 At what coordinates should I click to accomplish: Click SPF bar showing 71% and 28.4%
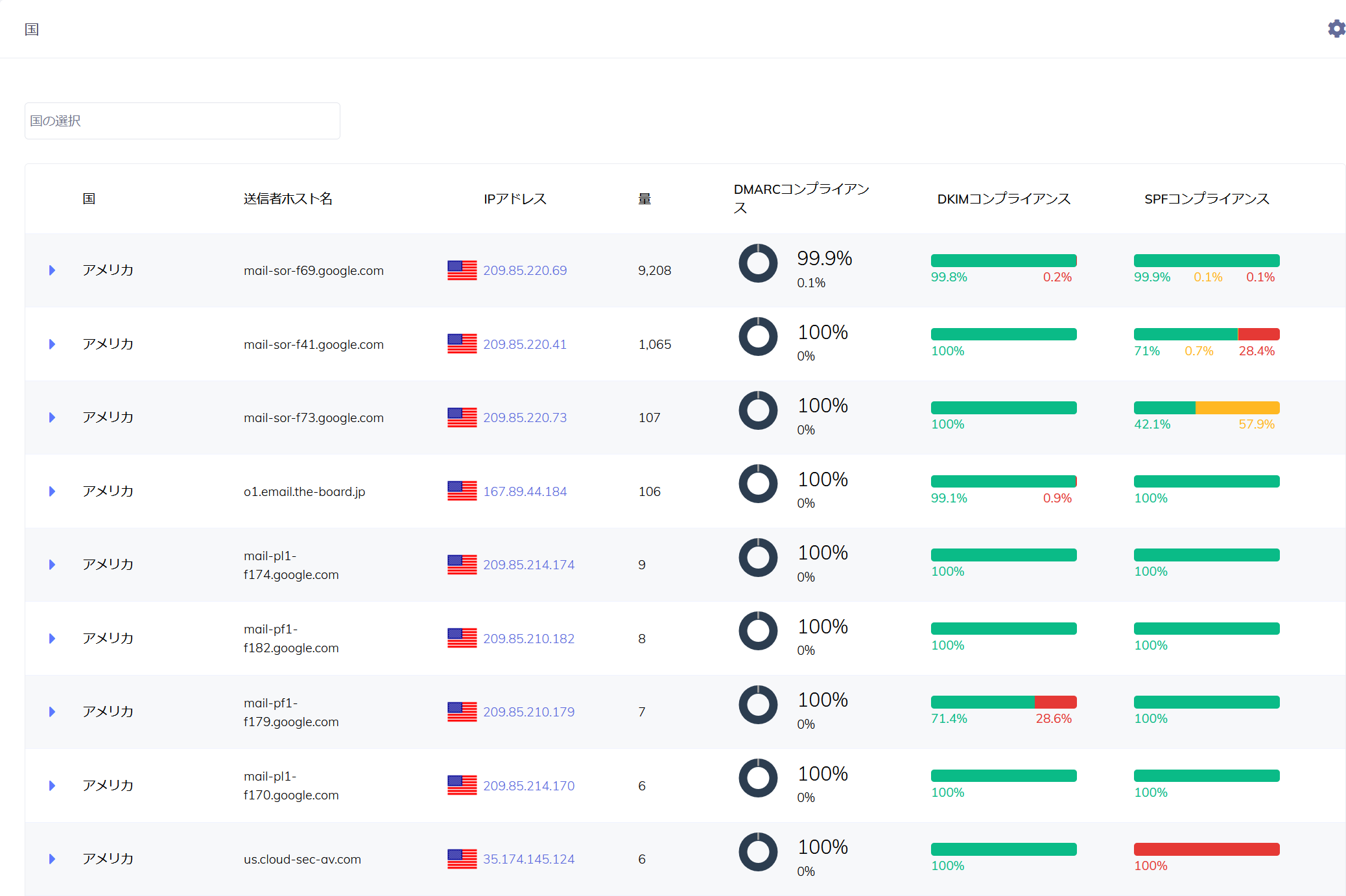pos(1207,334)
